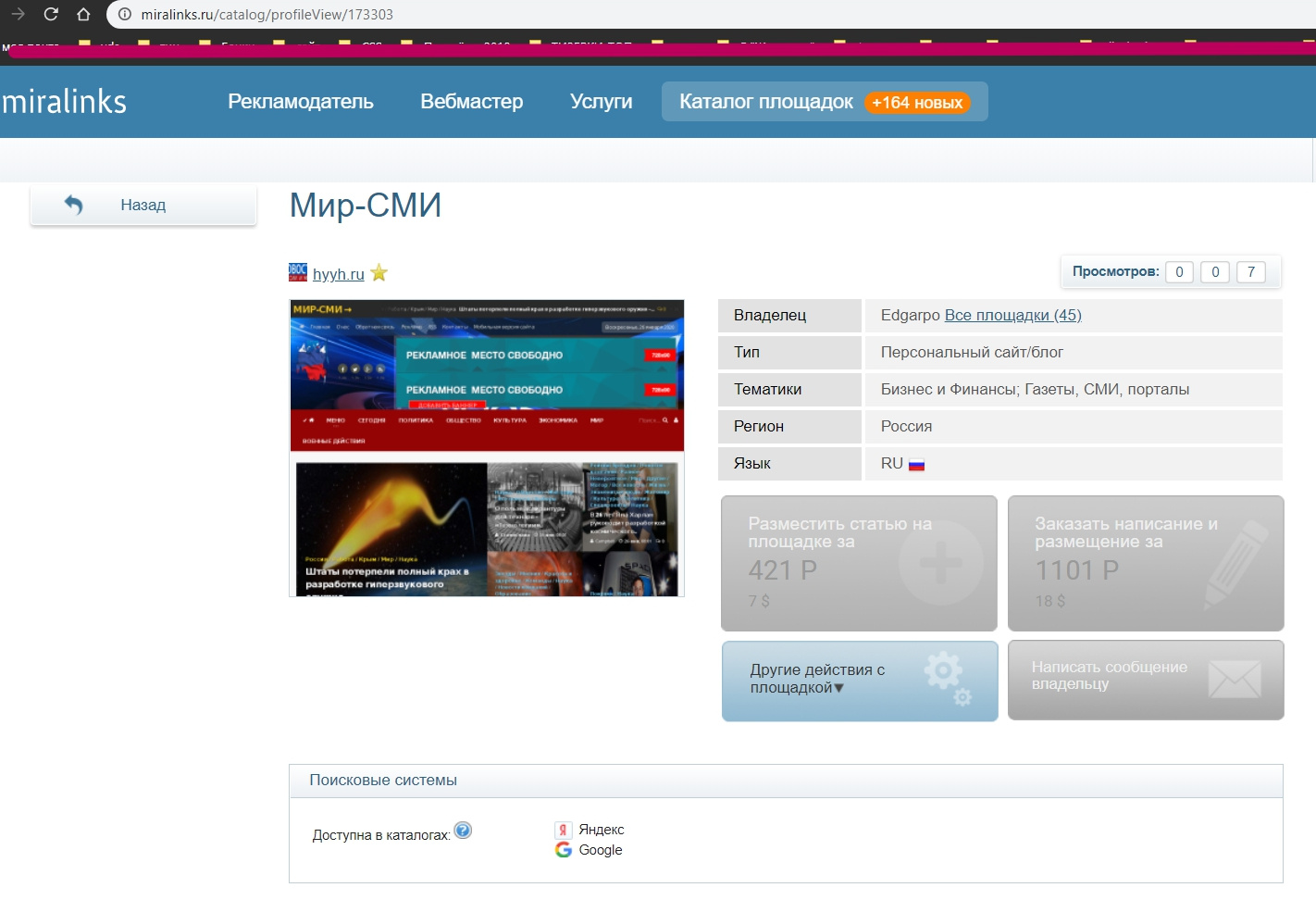Click the envelope icon on the message button
Image resolution: width=1316 pixels, height=900 pixels.
[1235, 680]
